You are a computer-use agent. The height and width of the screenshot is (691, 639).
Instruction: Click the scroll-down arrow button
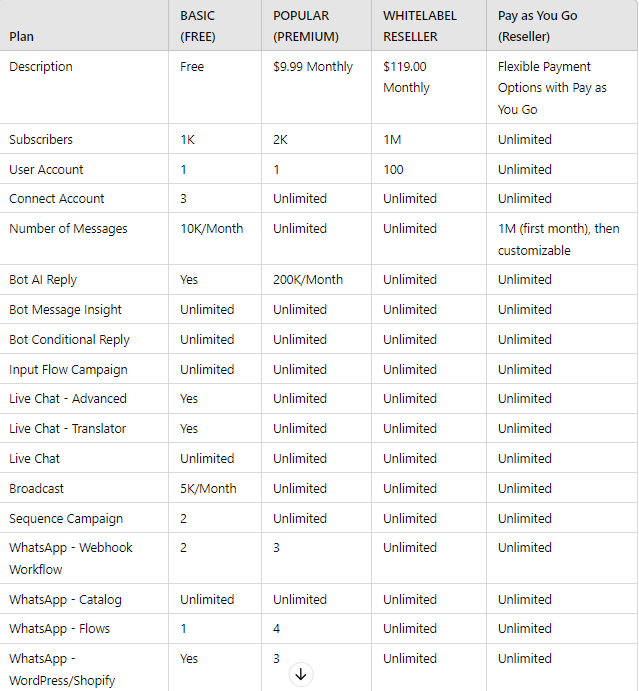click(300, 674)
